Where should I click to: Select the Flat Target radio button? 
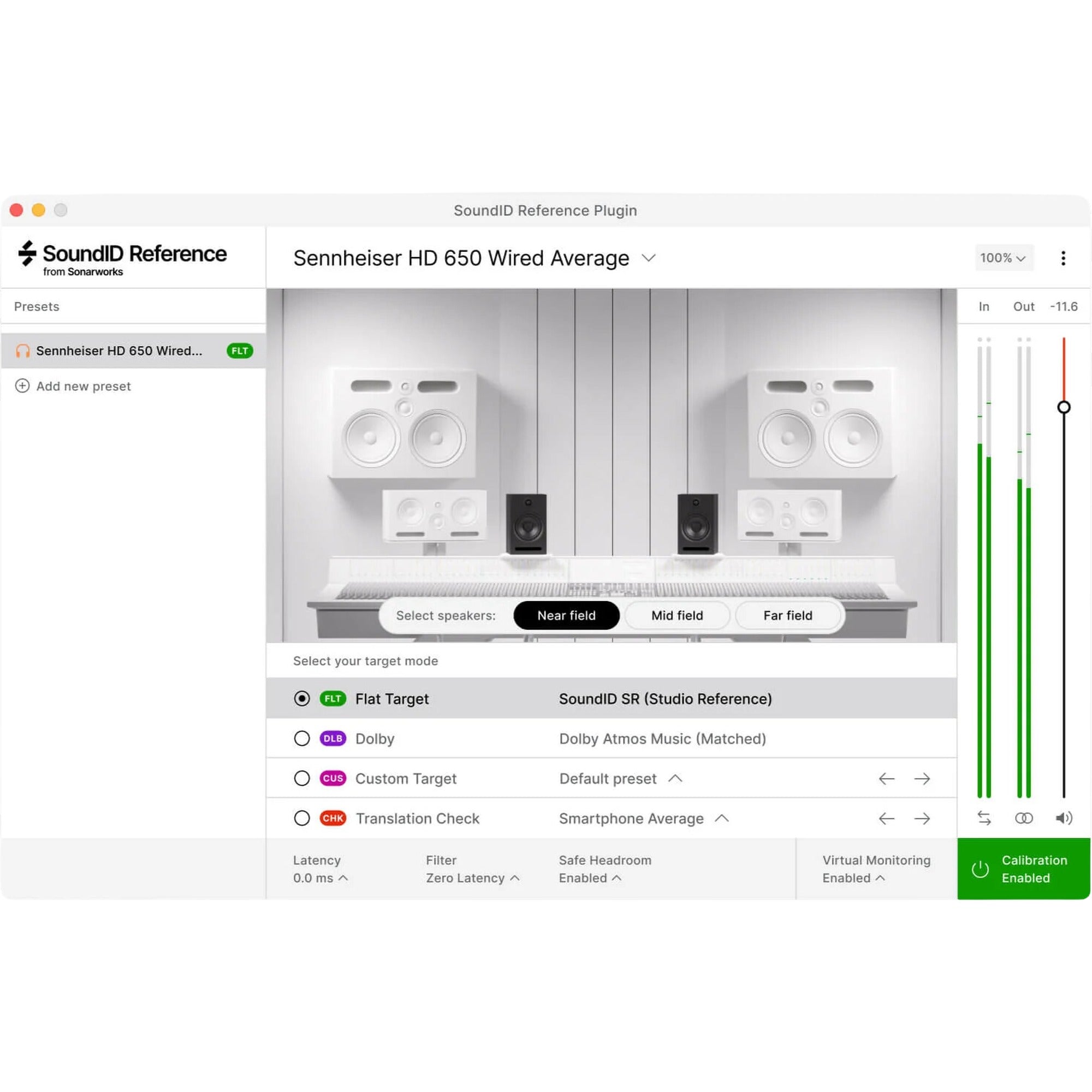(x=302, y=699)
